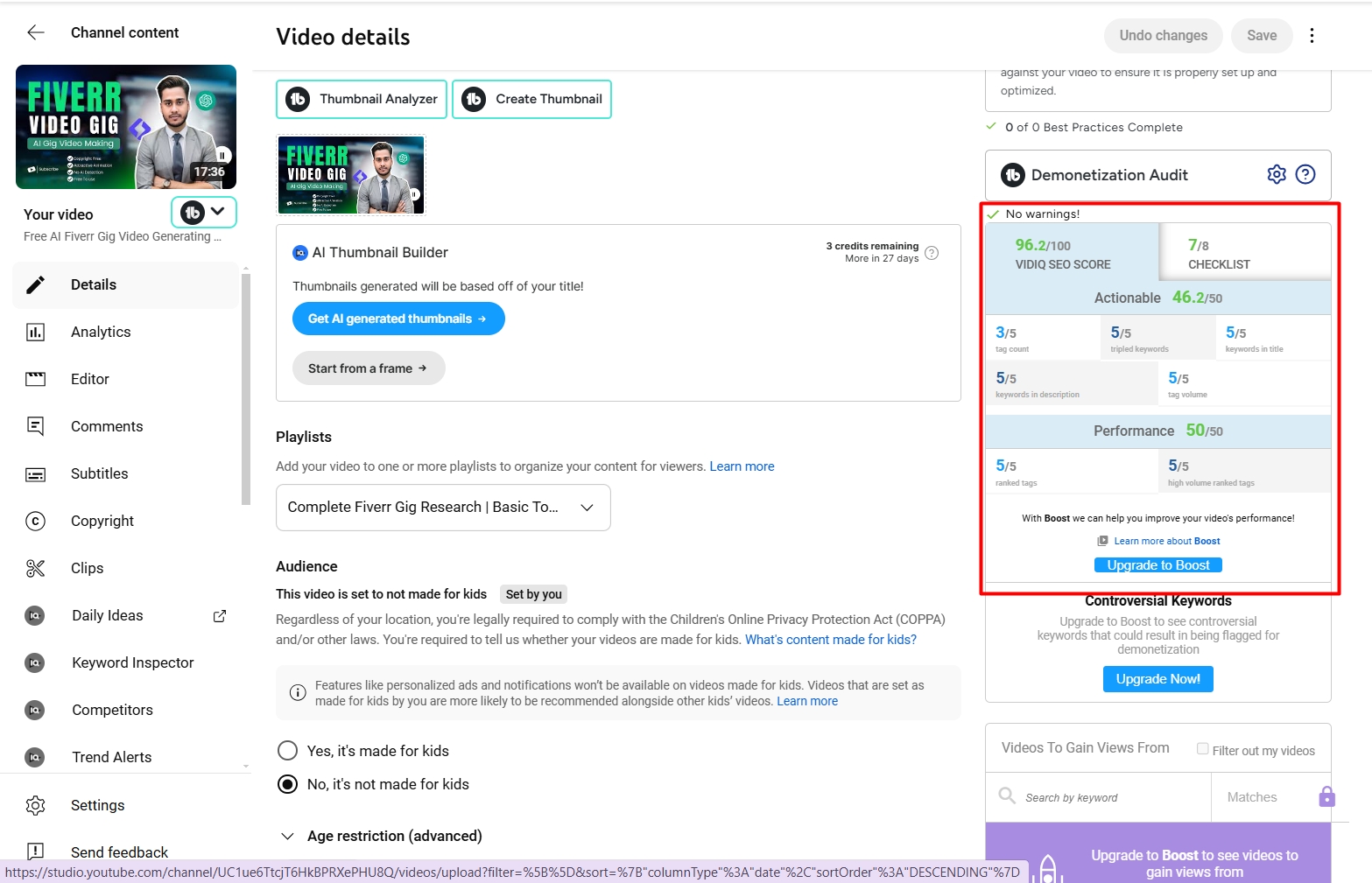Click the Send feedback icon
Screen dimensions: 1372x883
(x=35, y=851)
